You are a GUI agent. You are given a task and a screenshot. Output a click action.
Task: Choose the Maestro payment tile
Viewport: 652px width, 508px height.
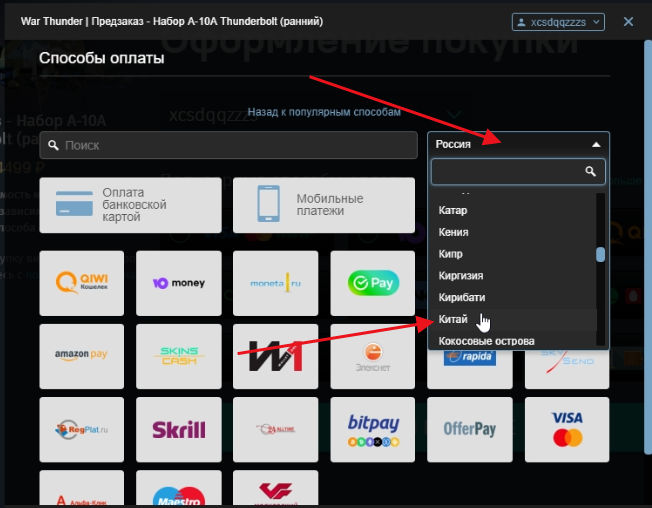pyautogui.click(x=179, y=489)
